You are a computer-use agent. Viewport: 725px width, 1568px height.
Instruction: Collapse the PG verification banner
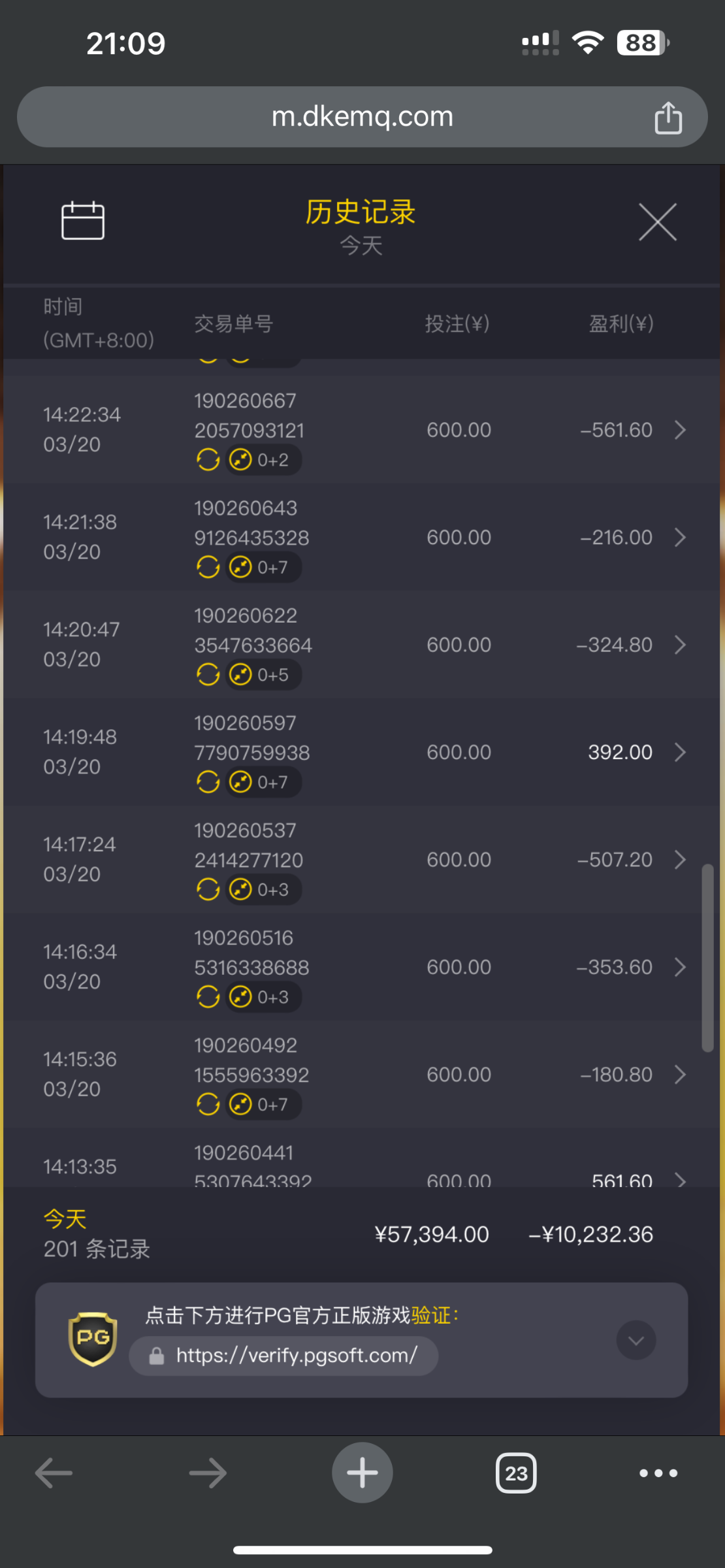(x=636, y=1340)
